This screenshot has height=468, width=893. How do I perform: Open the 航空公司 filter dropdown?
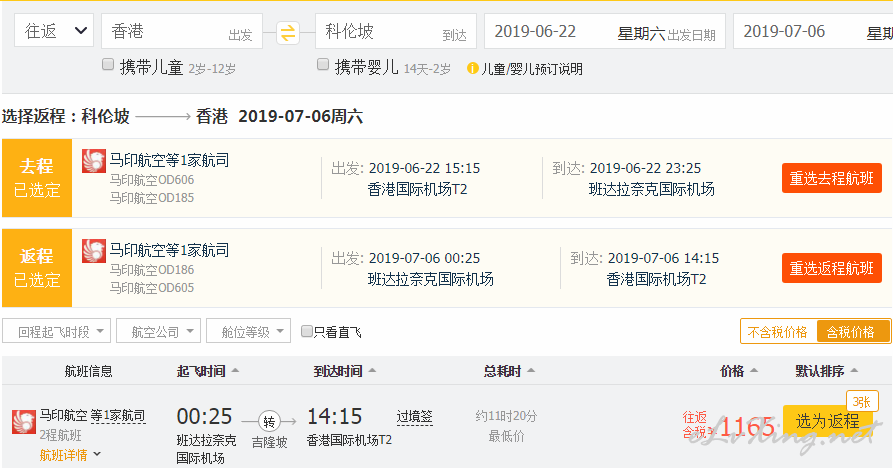(x=158, y=331)
